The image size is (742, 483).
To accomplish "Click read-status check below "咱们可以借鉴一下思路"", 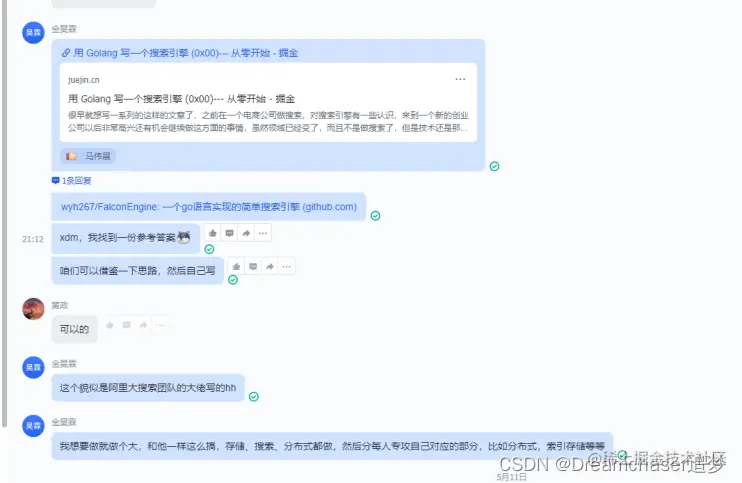I will (x=233, y=280).
